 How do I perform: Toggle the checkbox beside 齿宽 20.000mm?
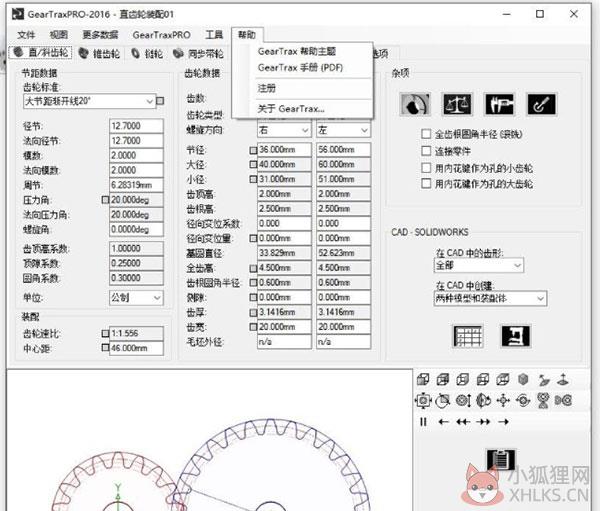point(253,327)
